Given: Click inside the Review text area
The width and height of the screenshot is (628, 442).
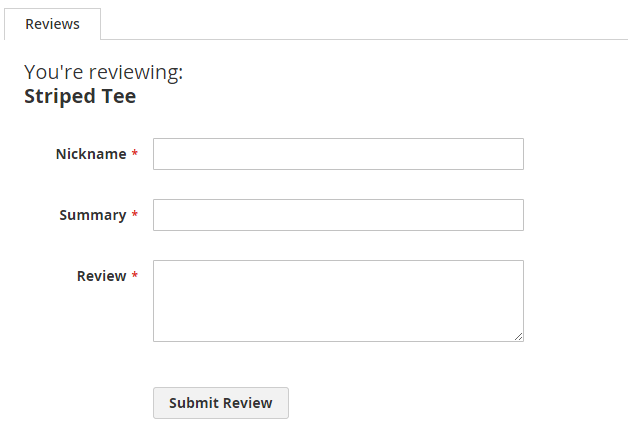Looking at the screenshot, I should pos(338,300).
